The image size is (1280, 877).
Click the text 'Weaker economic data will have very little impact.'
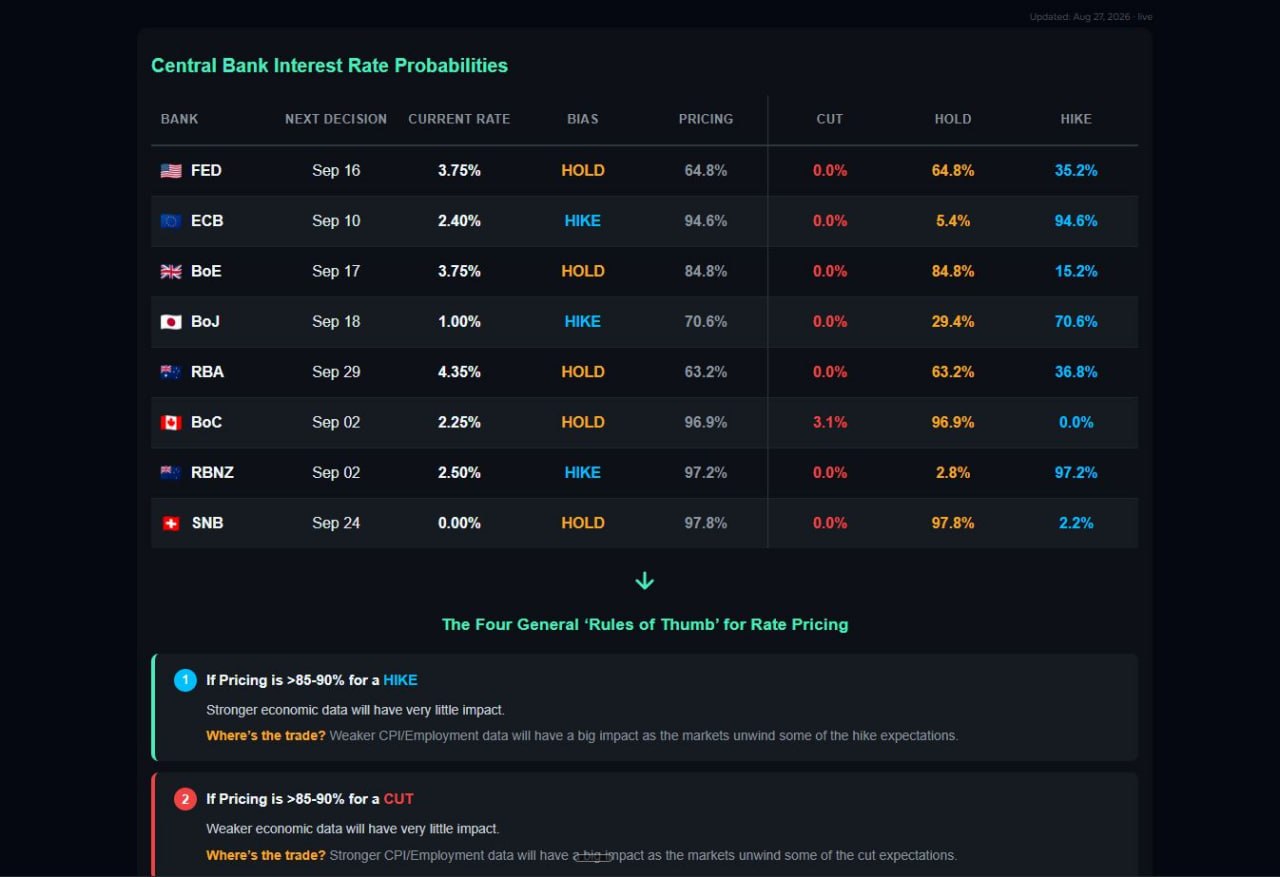coord(352,829)
